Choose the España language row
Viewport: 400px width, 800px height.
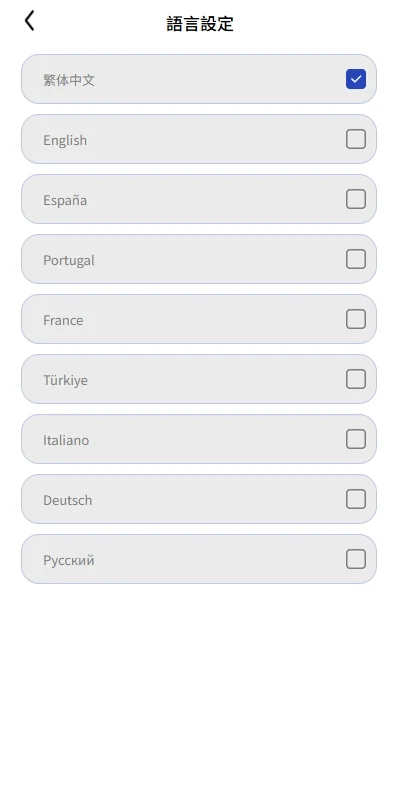(199, 199)
